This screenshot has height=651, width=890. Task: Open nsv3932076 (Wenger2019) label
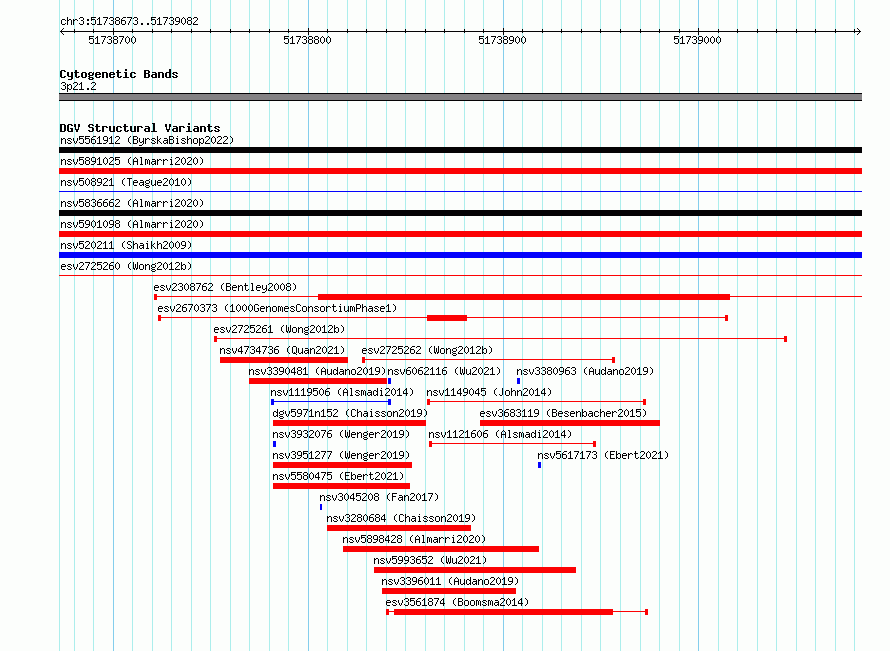click(x=341, y=434)
